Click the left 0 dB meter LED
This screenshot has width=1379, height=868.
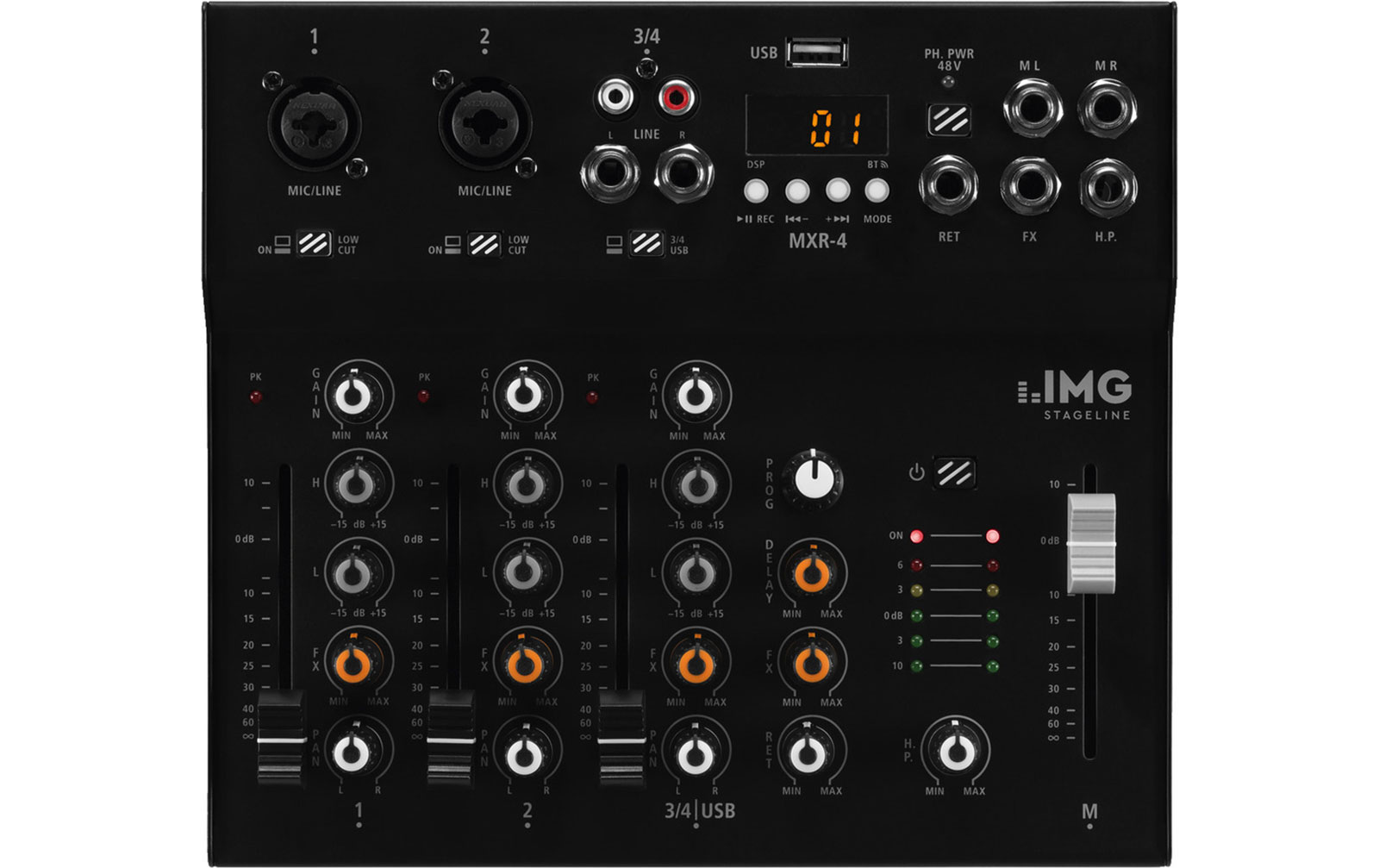point(917,616)
